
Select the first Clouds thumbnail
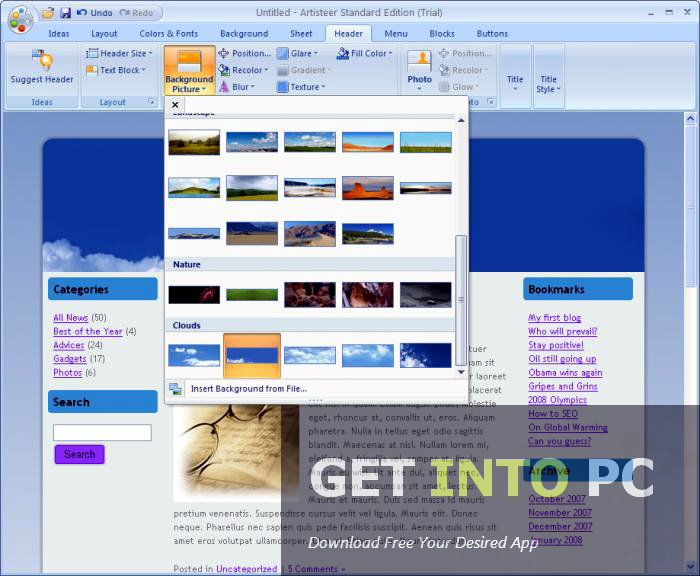click(194, 355)
